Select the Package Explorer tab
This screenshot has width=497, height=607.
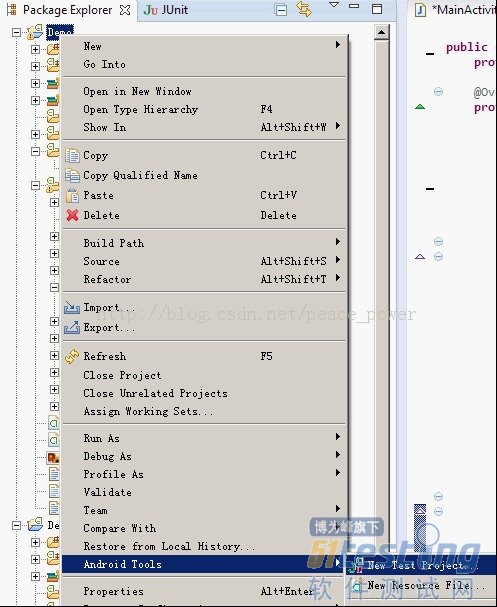tap(68, 10)
